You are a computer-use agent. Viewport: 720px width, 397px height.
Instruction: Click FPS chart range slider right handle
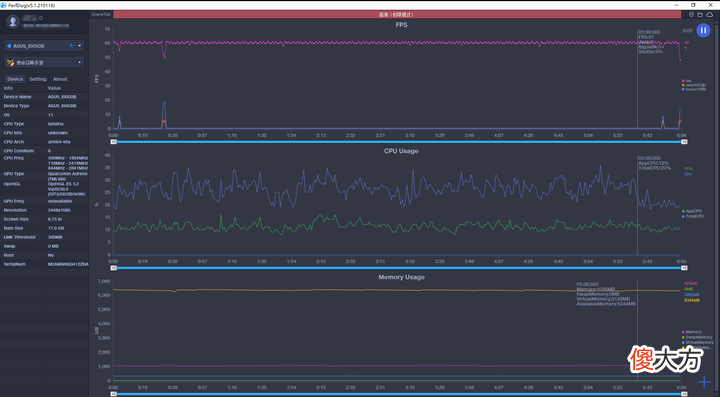[684, 142]
